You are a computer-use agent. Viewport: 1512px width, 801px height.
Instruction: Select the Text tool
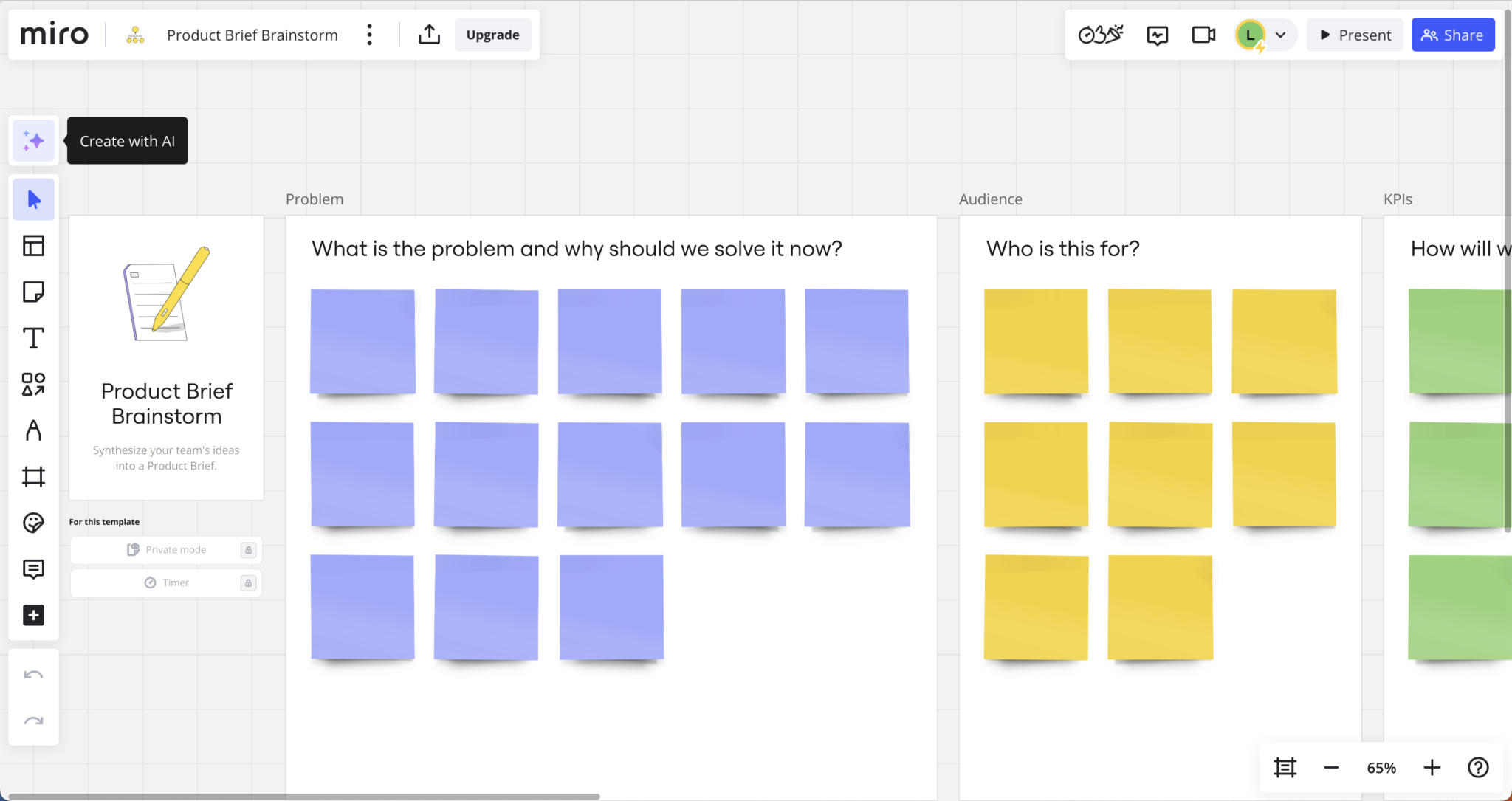click(x=33, y=338)
